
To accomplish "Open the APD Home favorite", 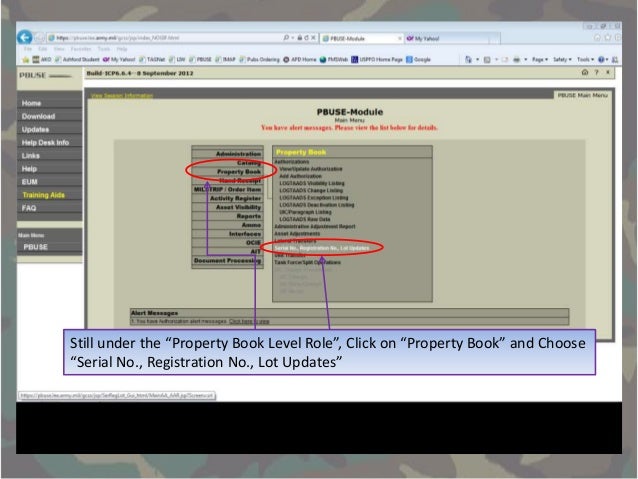I will coord(300,59).
